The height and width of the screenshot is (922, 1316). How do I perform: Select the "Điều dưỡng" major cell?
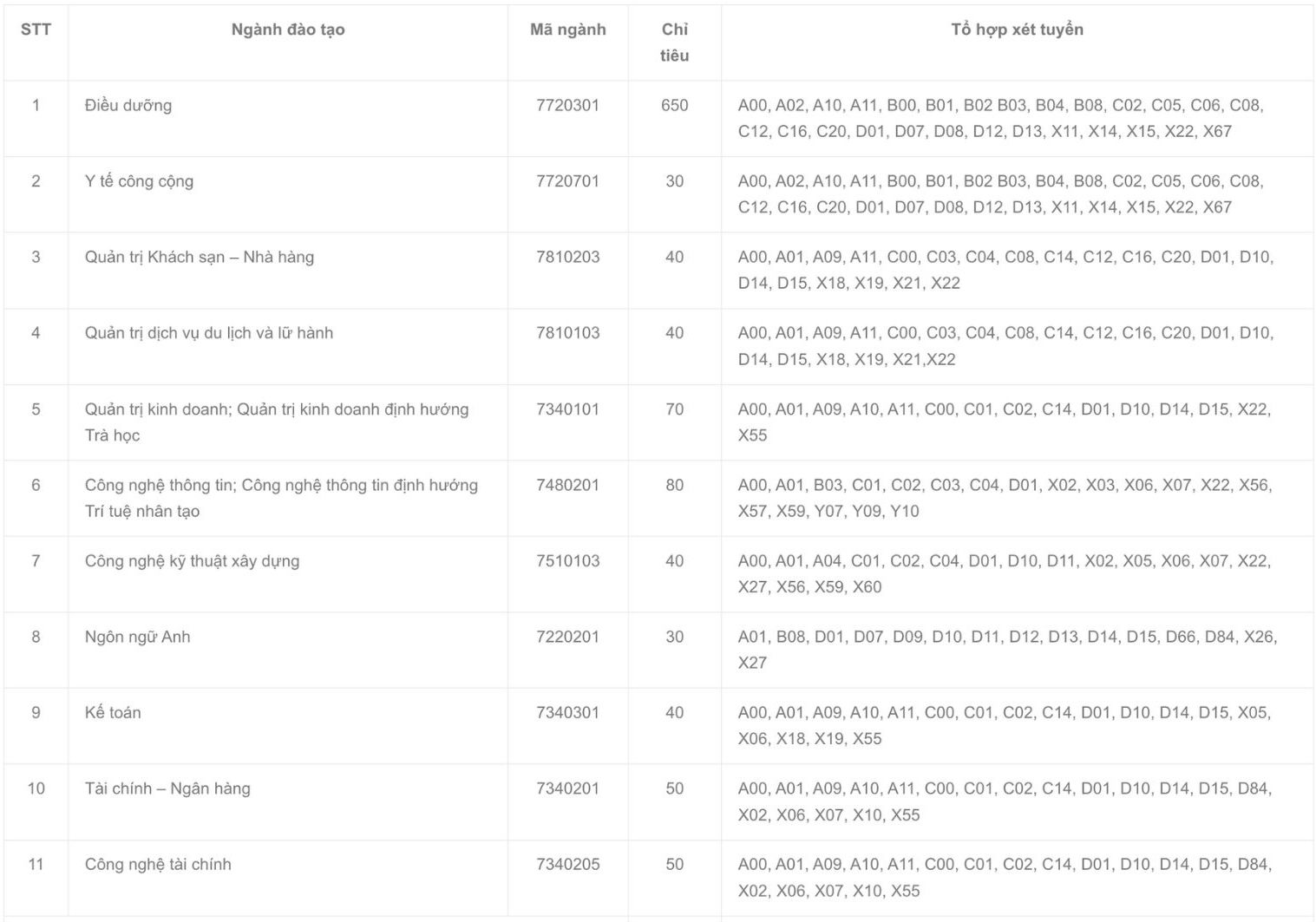[128, 106]
